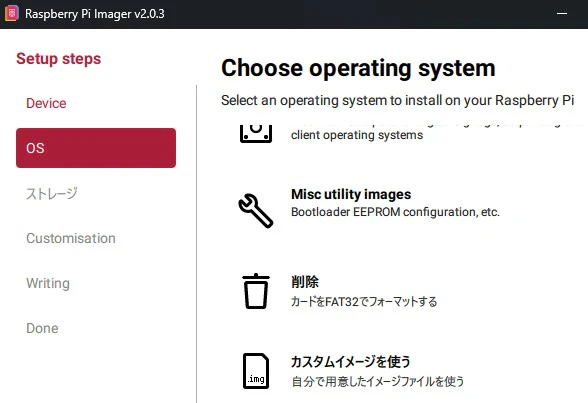Click the .img file icon for custom image
Screen dimensions: 588x403
click(x=256, y=371)
